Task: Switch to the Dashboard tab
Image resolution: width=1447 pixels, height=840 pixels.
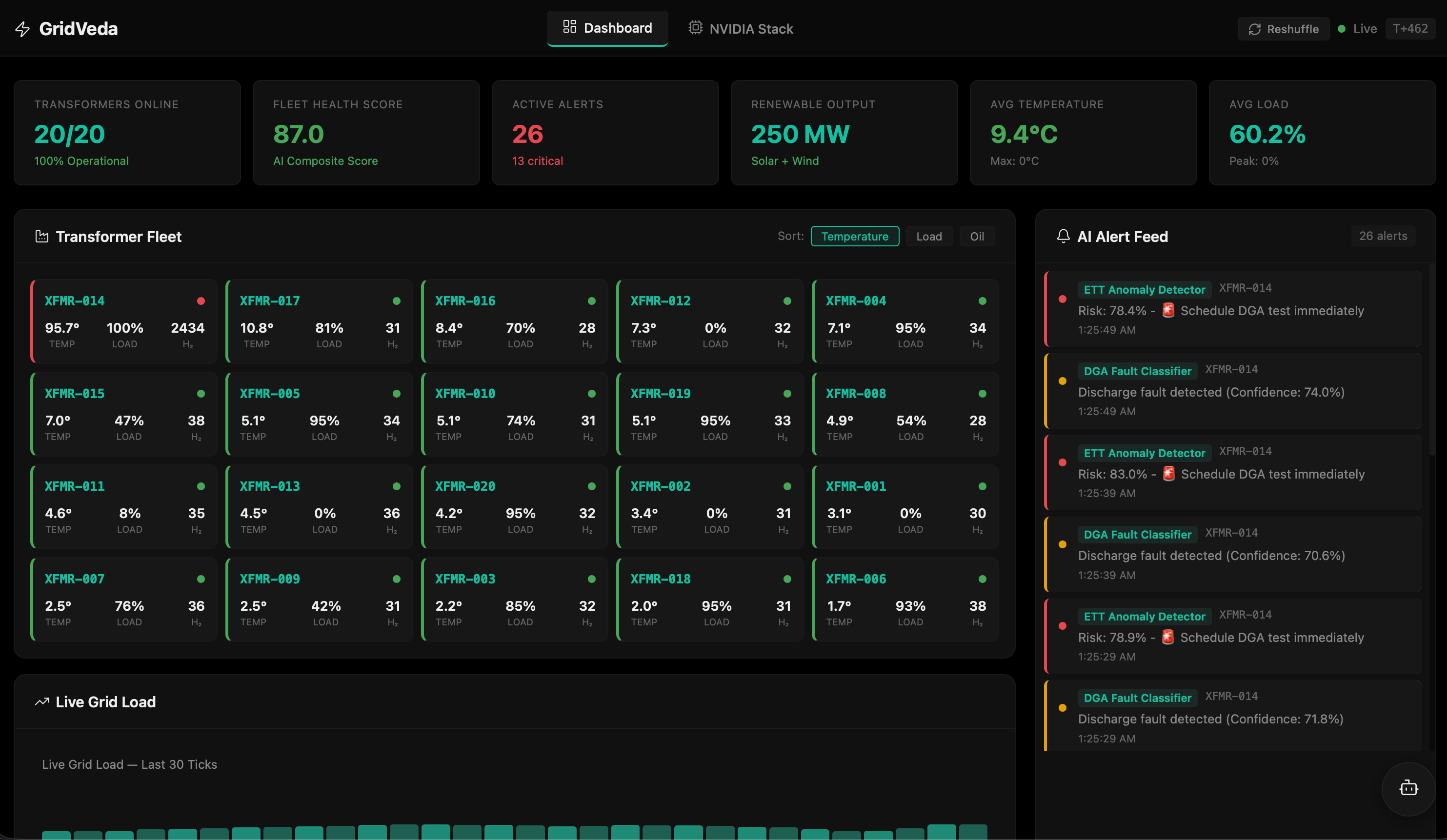Action: (607, 28)
